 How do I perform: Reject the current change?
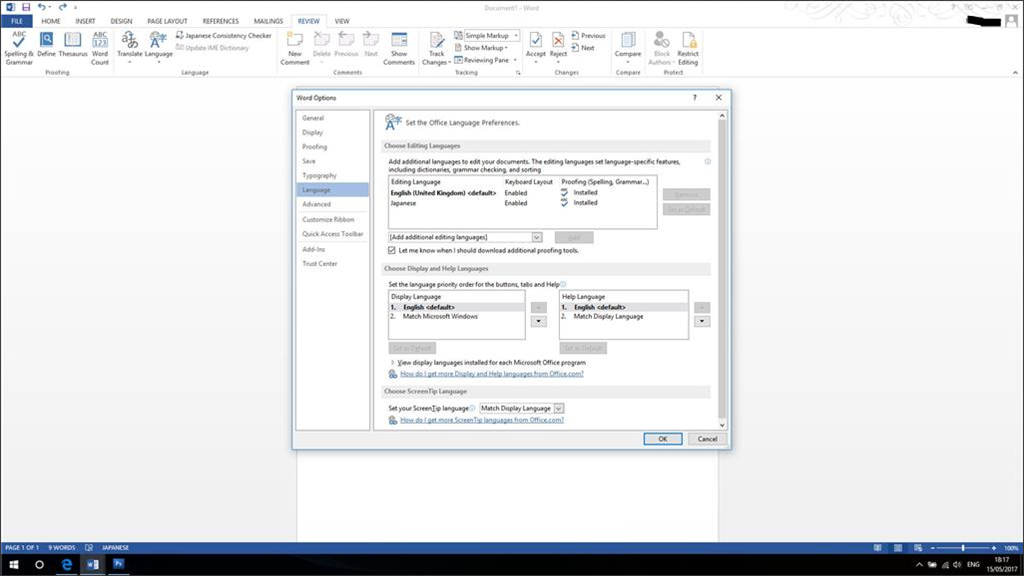[558, 47]
